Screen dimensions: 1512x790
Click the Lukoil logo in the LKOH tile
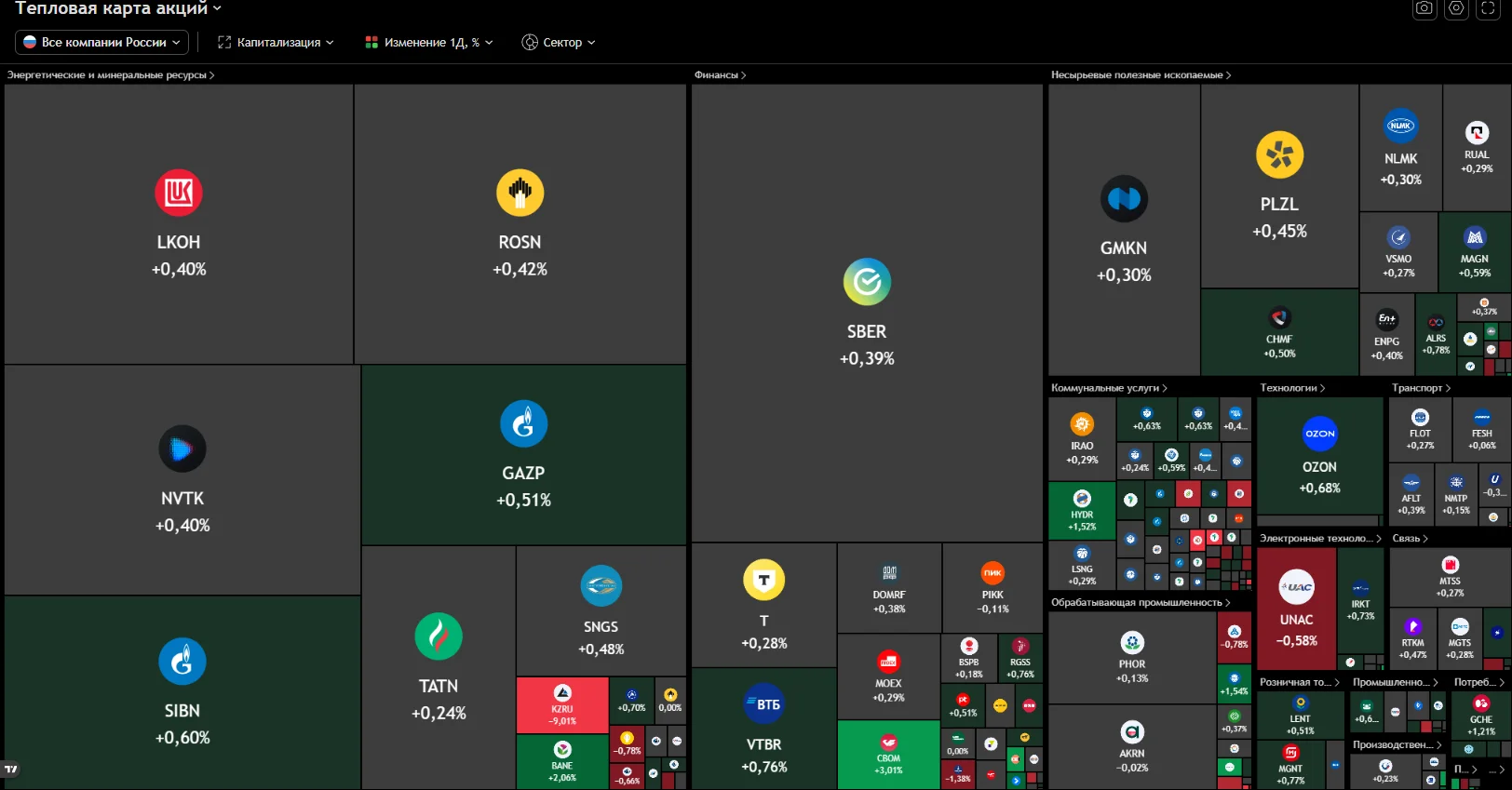tap(179, 193)
